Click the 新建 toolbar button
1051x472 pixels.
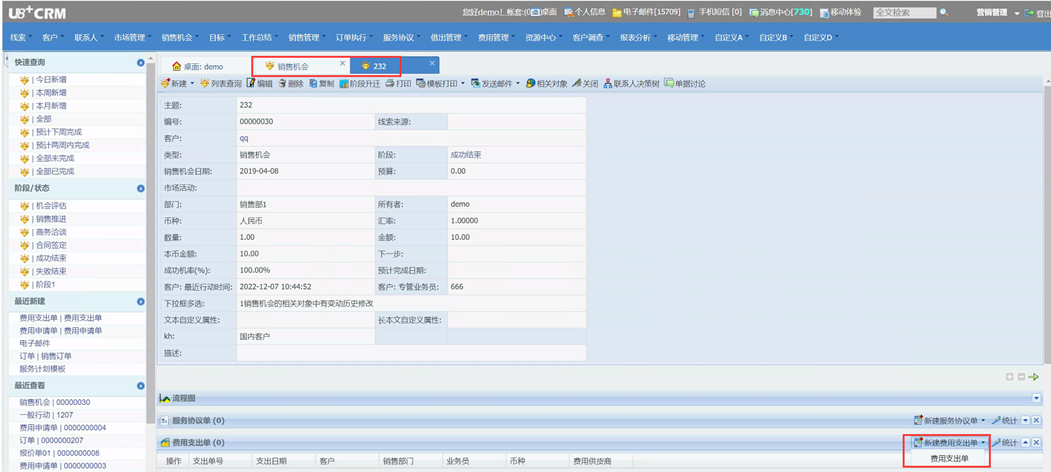[x=173, y=84]
